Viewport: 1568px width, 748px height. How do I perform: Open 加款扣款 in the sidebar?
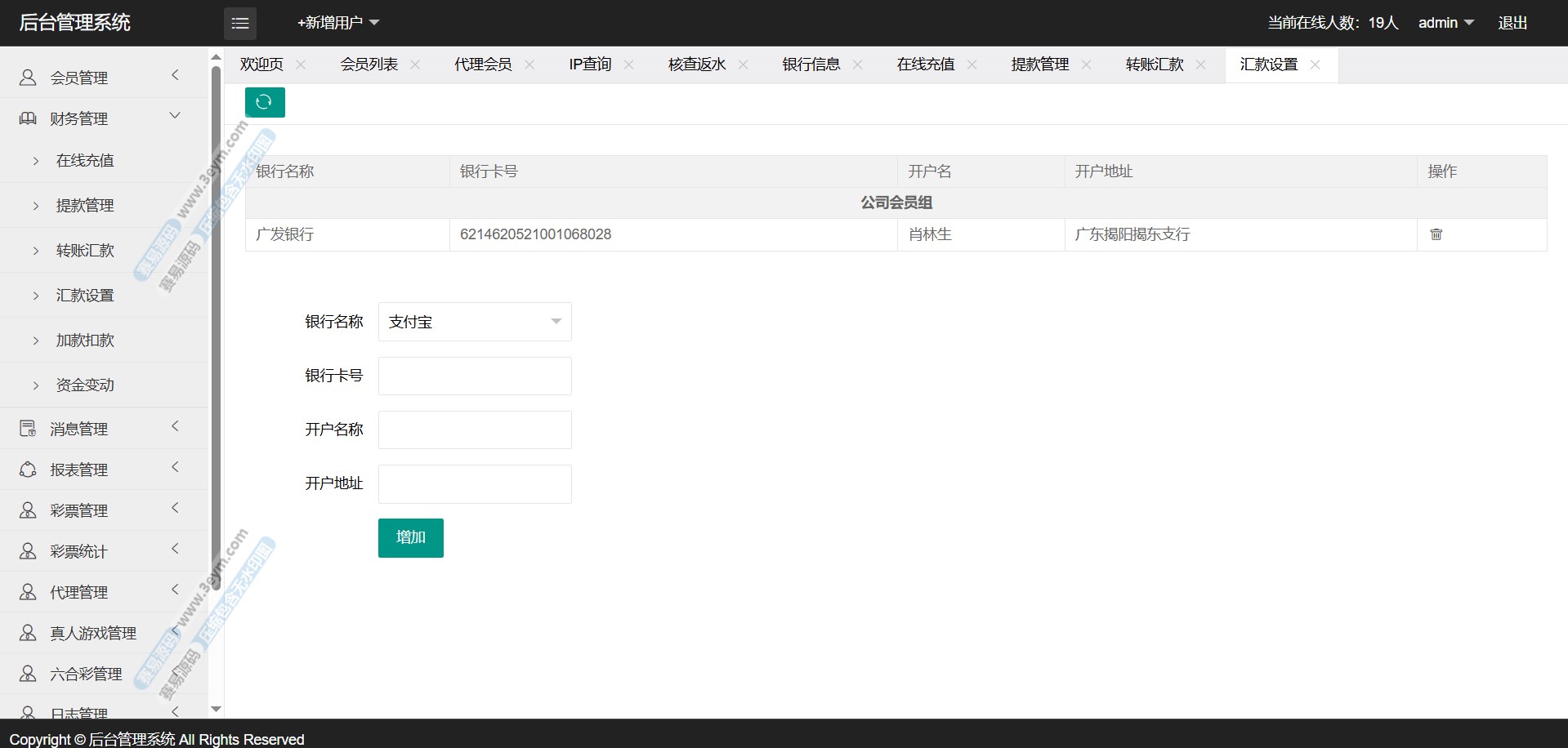coord(85,340)
